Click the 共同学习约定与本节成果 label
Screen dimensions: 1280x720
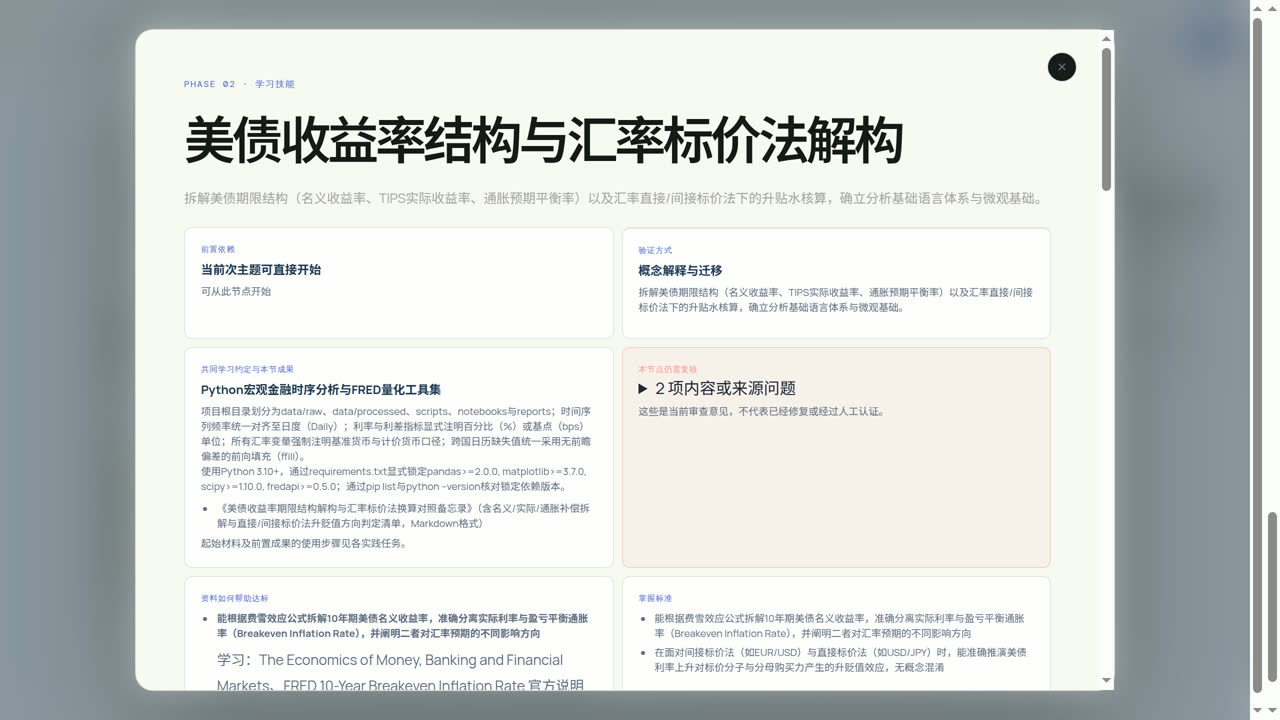point(247,369)
